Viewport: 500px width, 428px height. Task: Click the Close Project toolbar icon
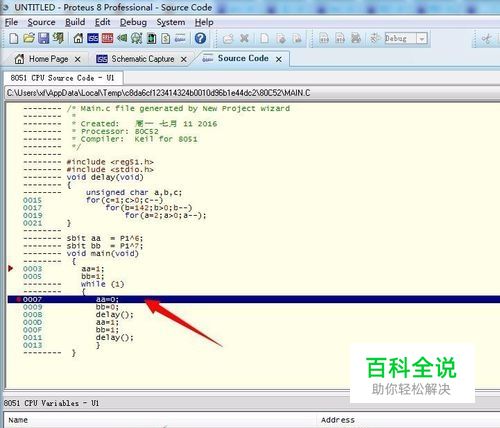pyautogui.click(x=58, y=38)
